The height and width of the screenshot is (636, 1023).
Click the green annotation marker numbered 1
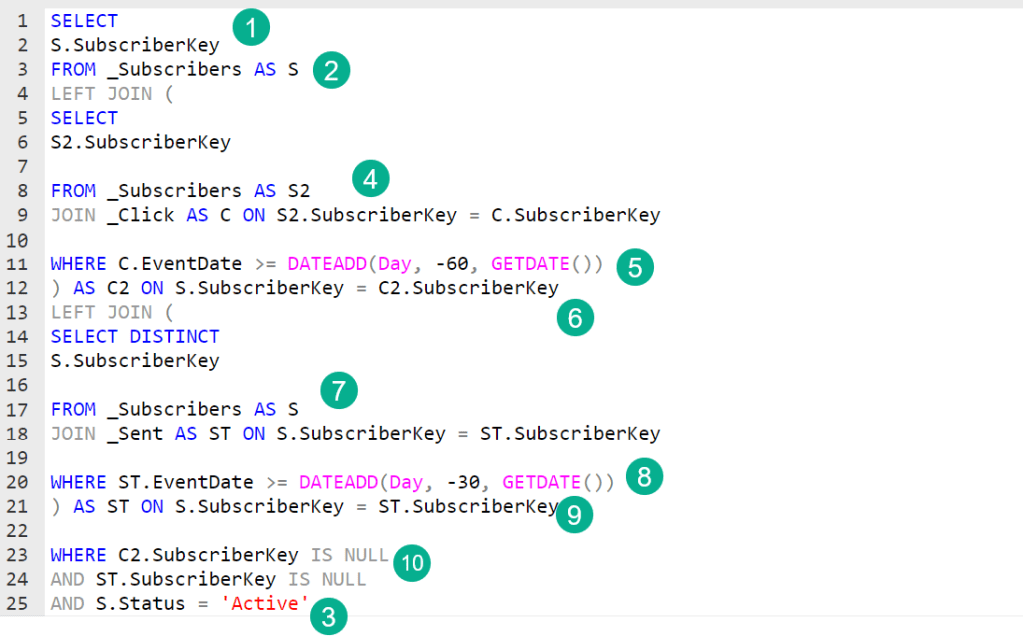(x=251, y=29)
